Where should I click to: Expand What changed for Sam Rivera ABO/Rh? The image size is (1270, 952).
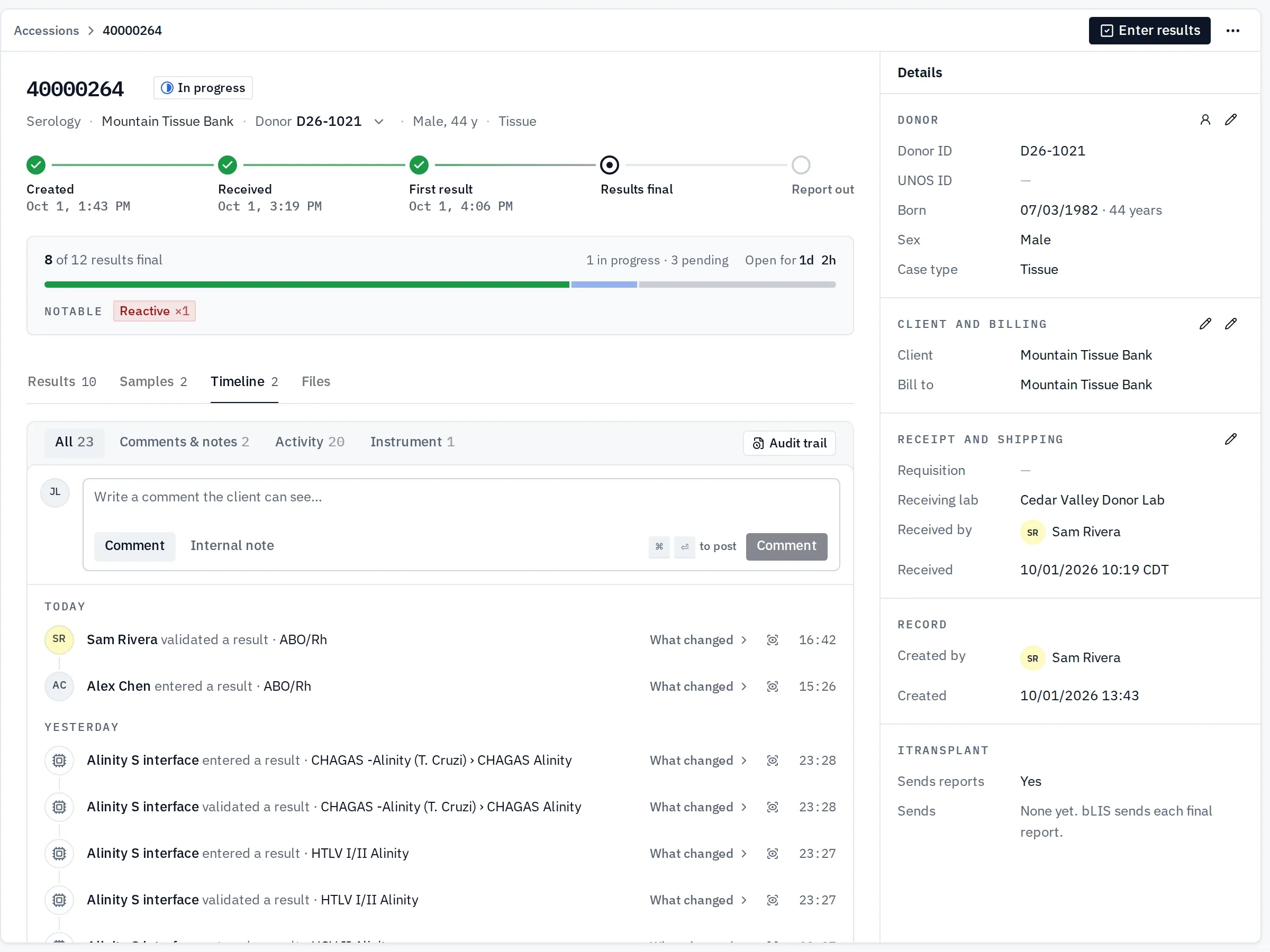(x=698, y=640)
